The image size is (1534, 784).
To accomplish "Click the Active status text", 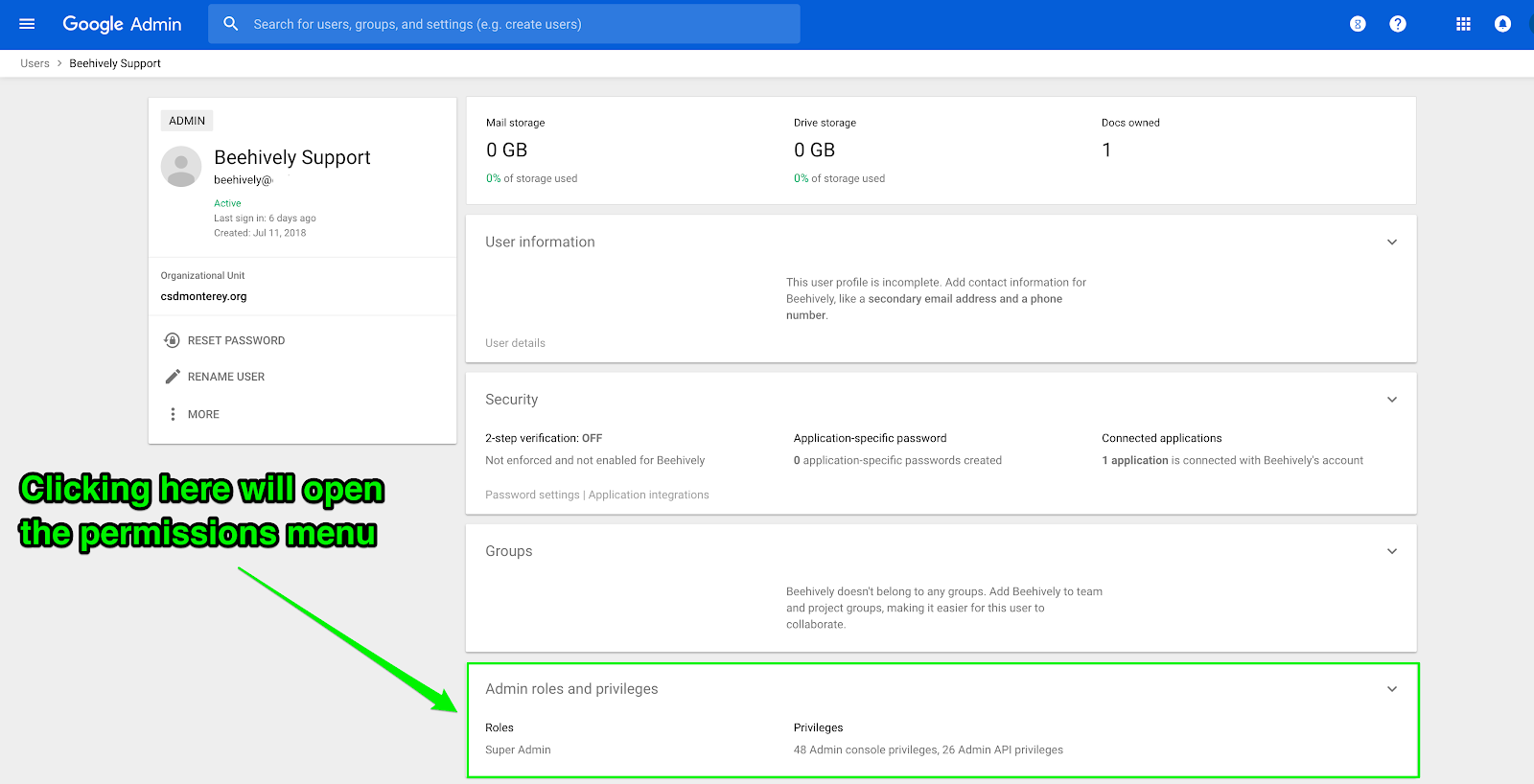I will [x=227, y=203].
